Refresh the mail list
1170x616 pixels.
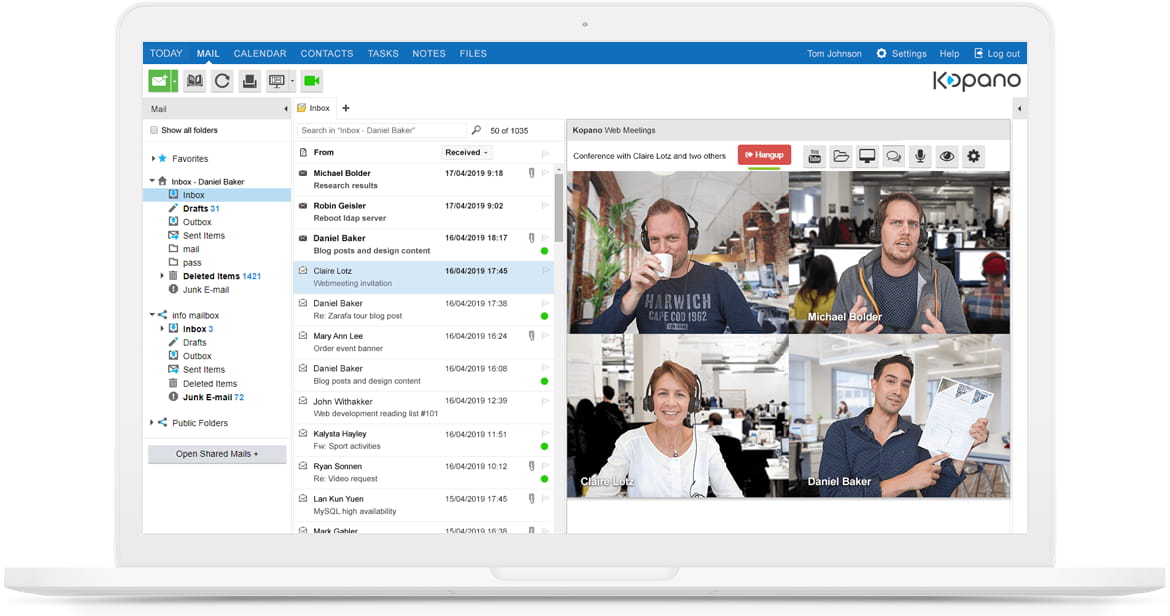(222, 81)
